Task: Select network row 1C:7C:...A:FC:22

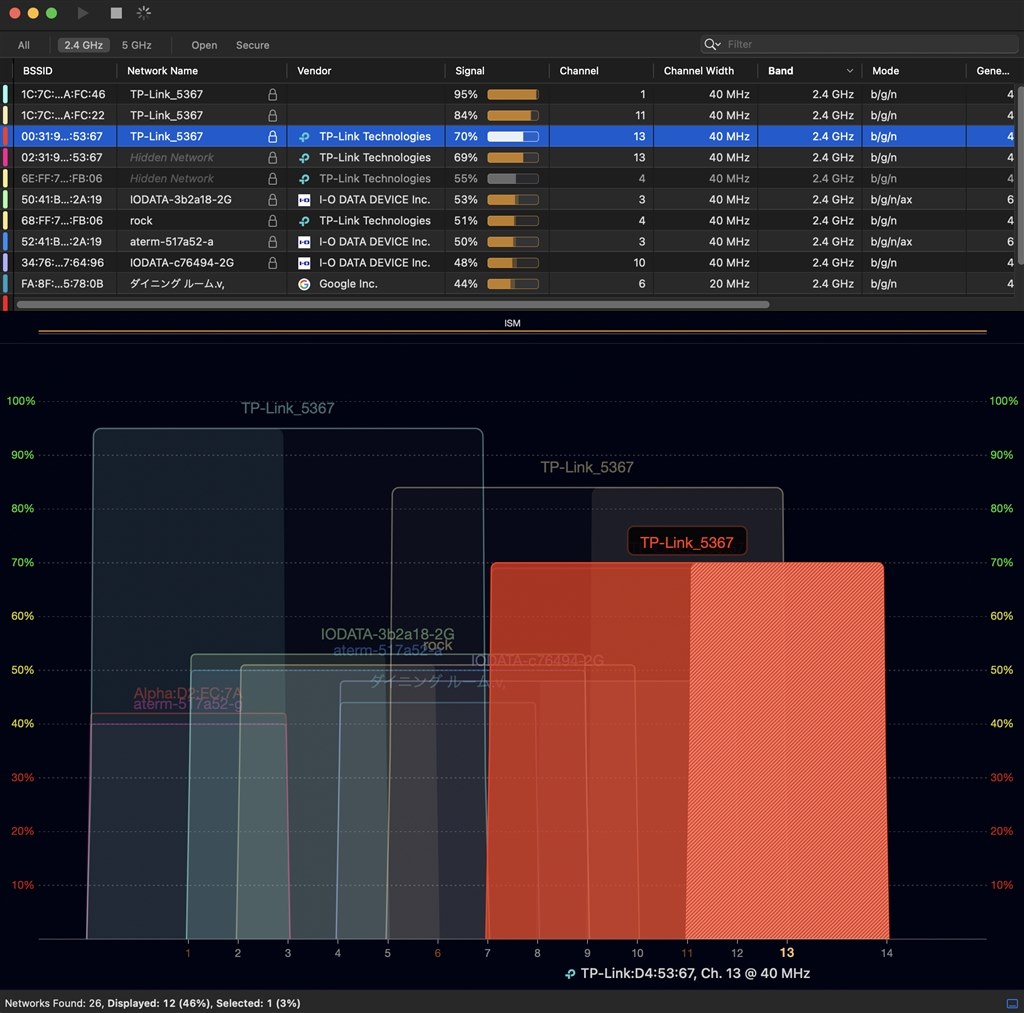Action: point(513,115)
